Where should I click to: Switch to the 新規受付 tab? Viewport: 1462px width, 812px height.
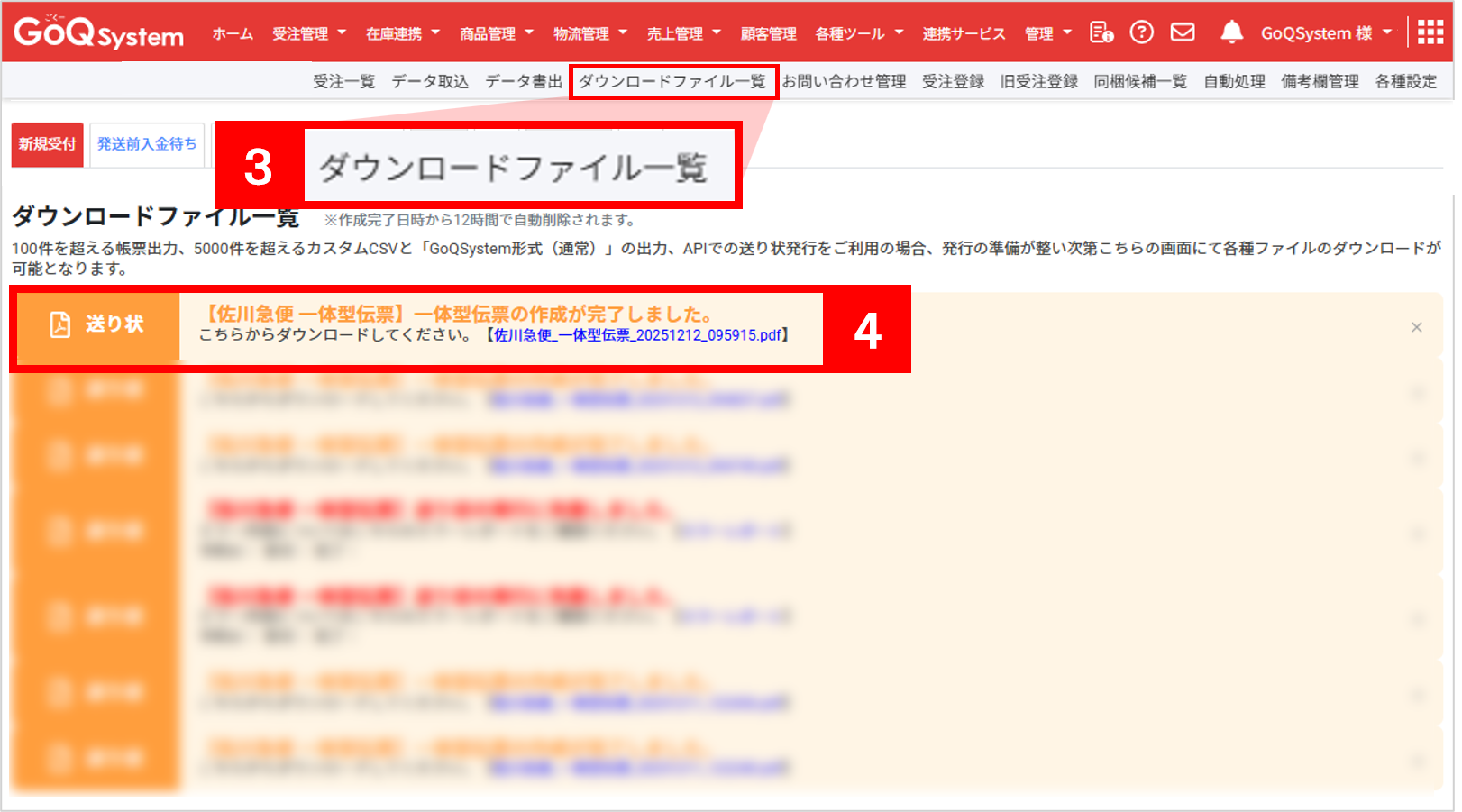point(47,144)
